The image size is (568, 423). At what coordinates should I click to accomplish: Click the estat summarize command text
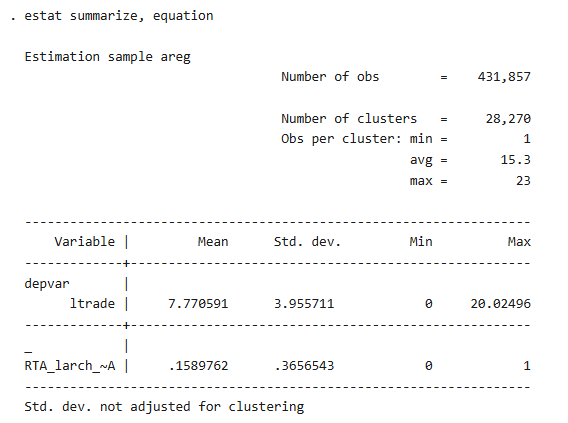point(119,16)
